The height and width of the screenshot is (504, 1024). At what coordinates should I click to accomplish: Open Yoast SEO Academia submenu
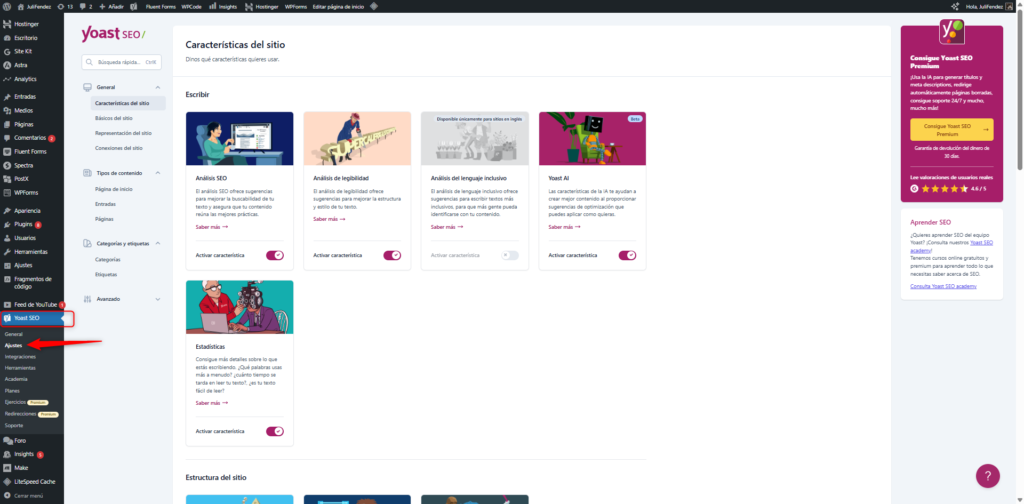point(16,379)
